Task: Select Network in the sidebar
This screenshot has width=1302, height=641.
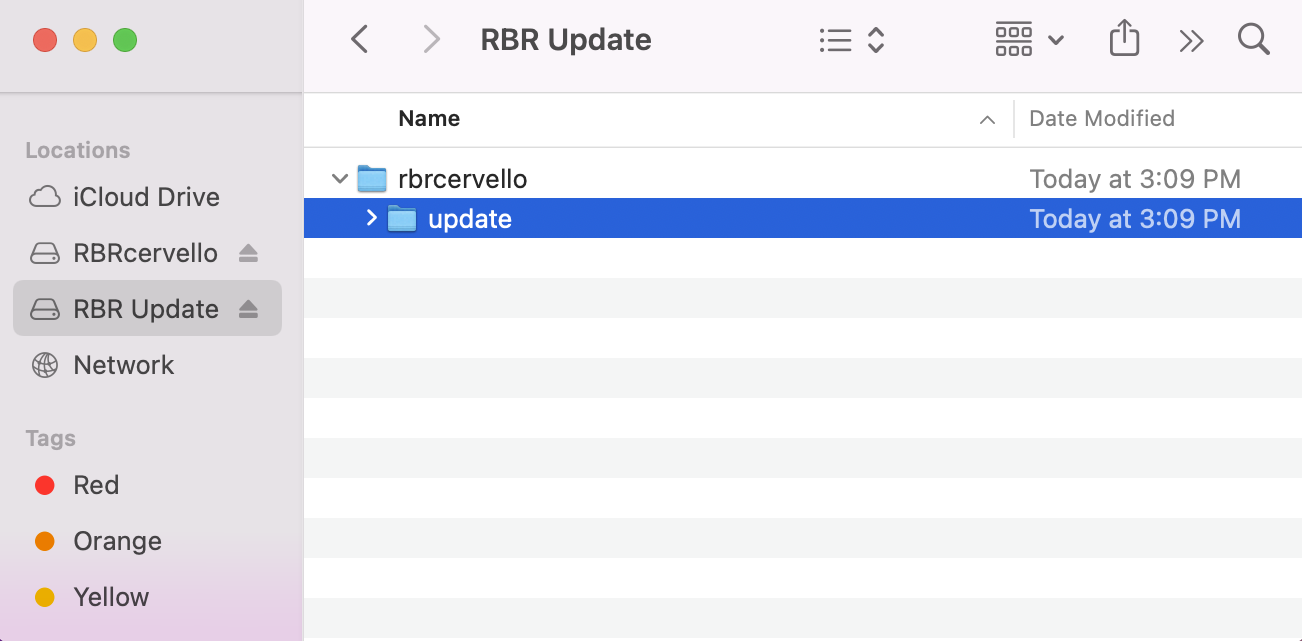Action: pos(123,365)
